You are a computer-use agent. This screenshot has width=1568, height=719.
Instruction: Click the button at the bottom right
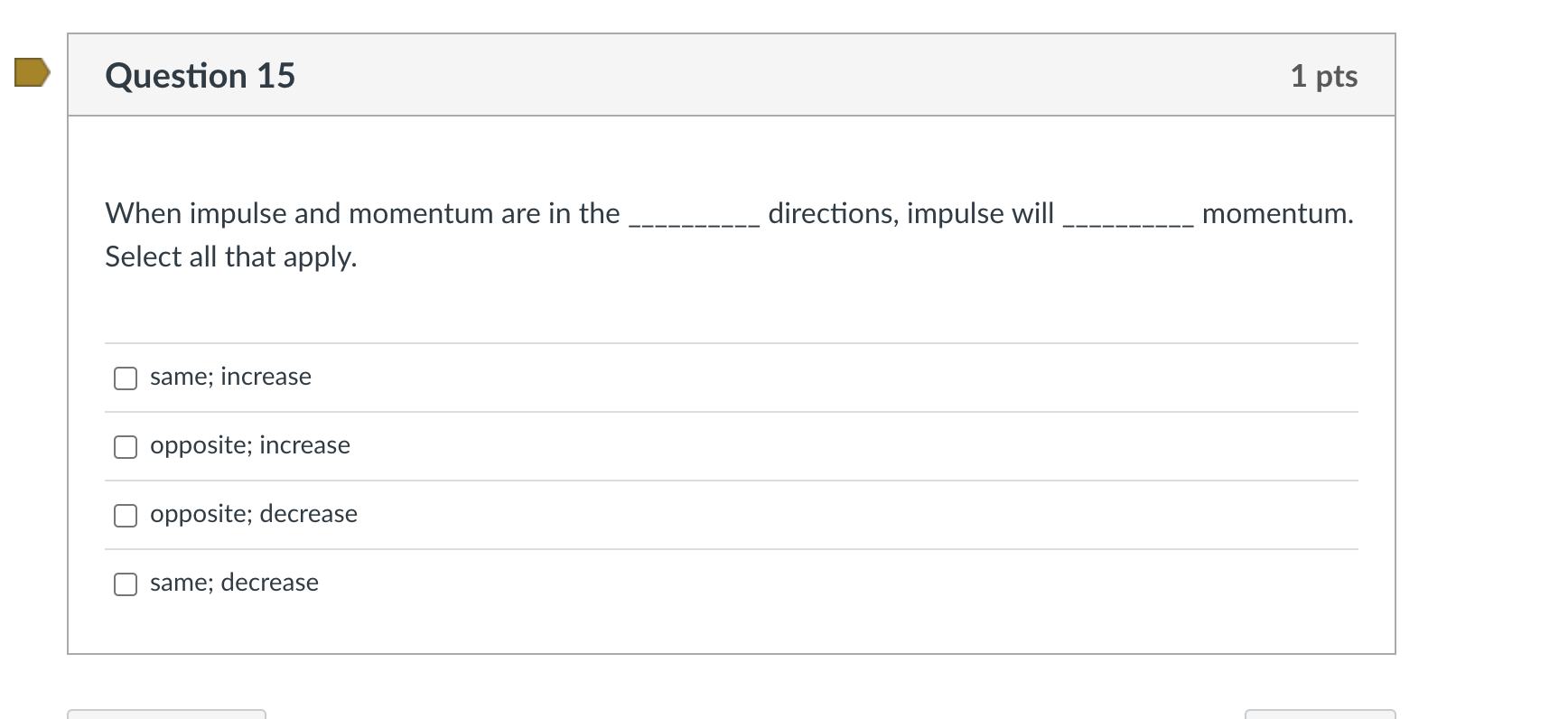tap(1321, 715)
